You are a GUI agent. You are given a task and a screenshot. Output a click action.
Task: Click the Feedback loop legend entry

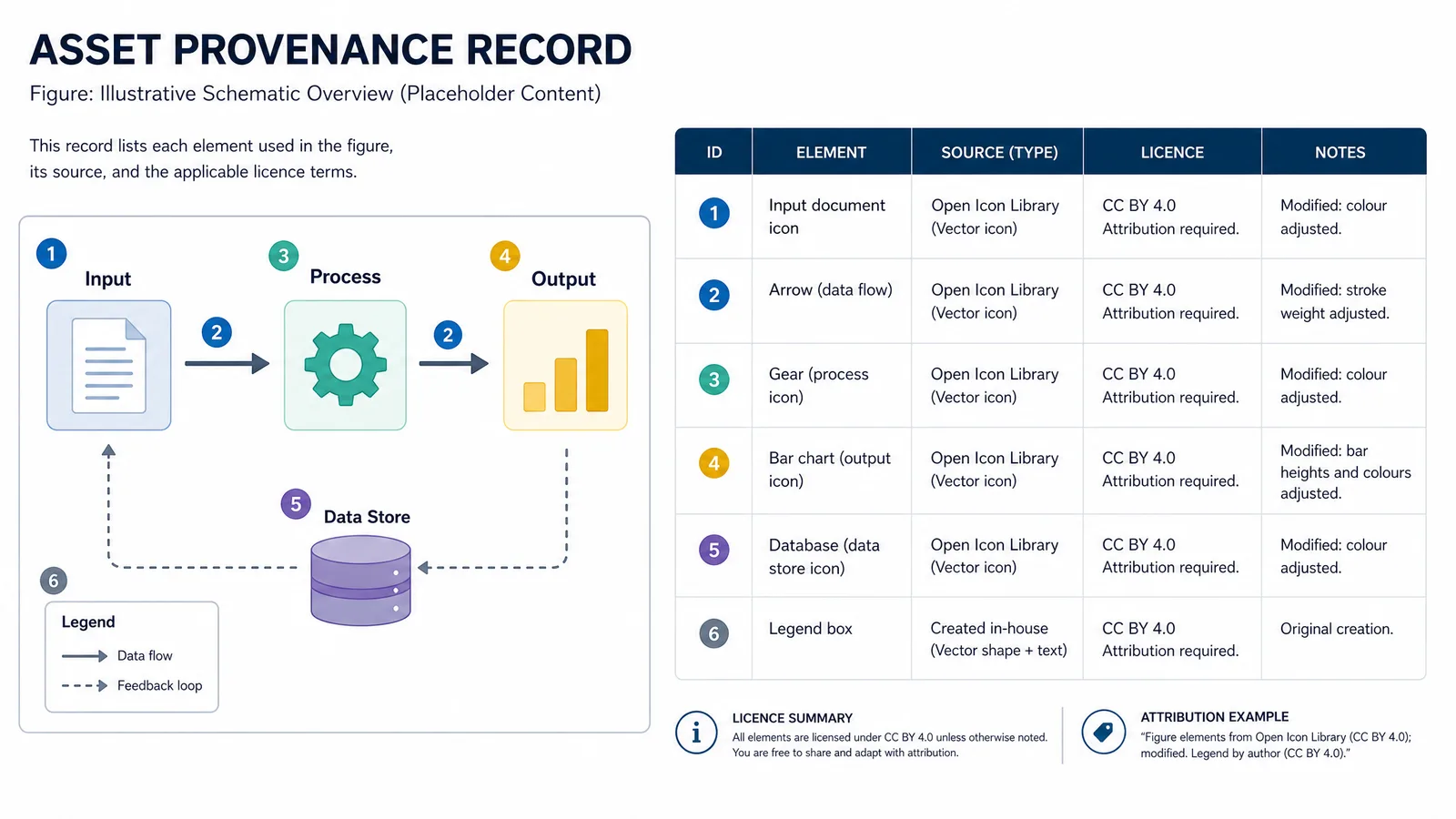[132, 685]
